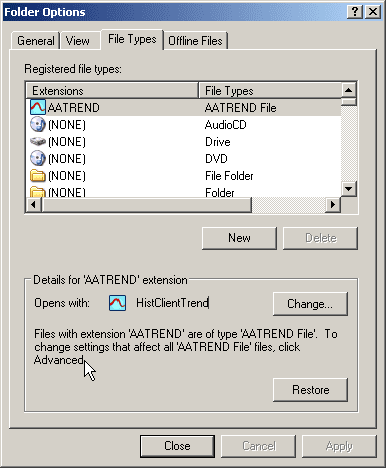
Task: Click the AudioCD disc icon
Action: [37, 125]
